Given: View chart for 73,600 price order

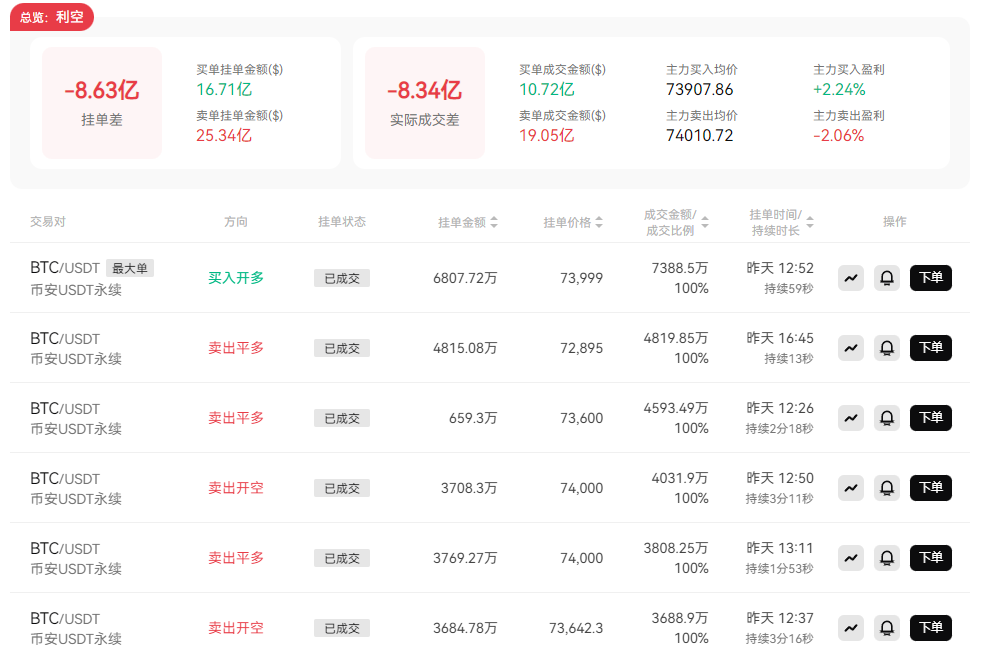Looking at the screenshot, I should coord(851,418).
